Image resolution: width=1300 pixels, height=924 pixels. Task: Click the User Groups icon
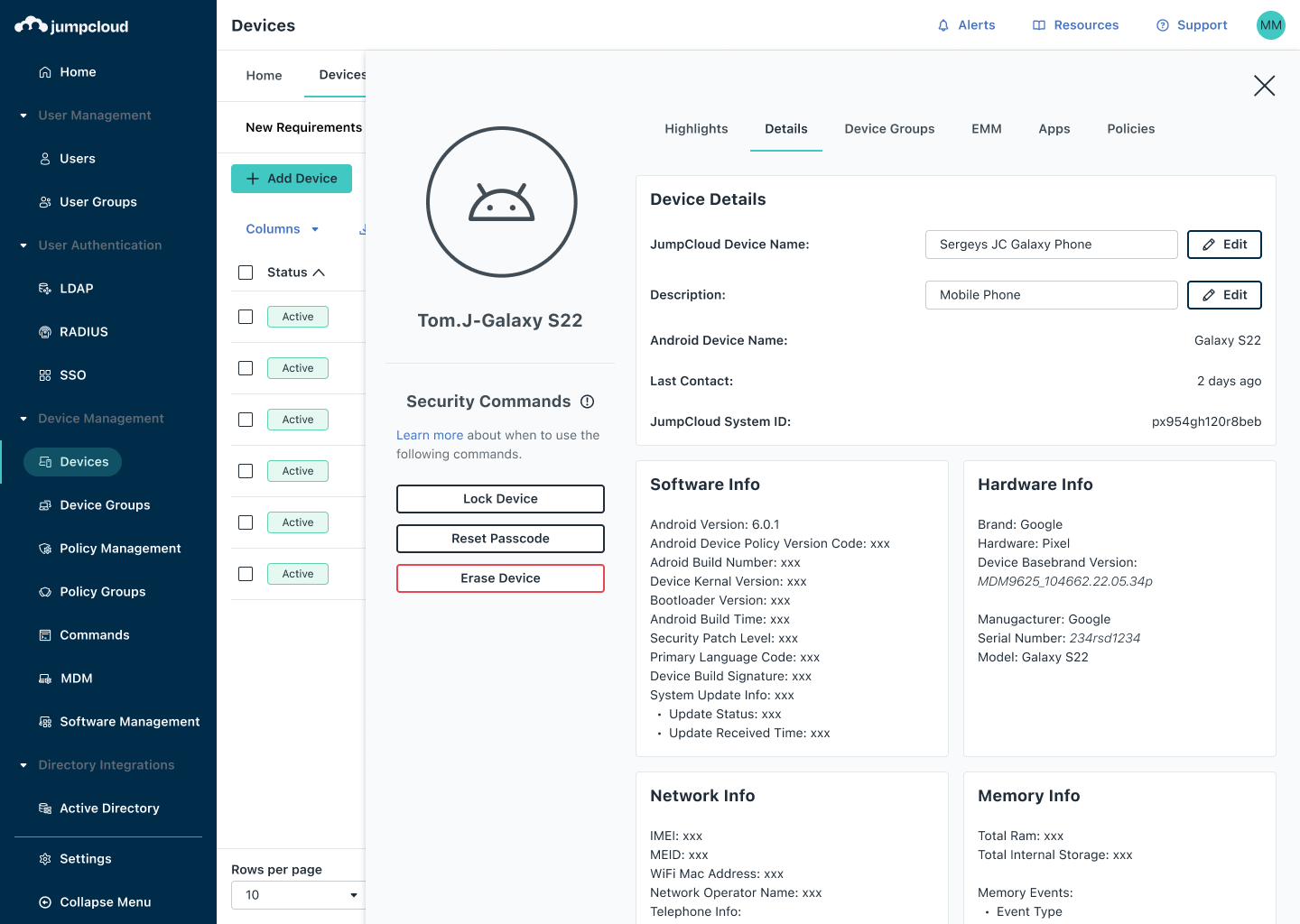point(45,202)
